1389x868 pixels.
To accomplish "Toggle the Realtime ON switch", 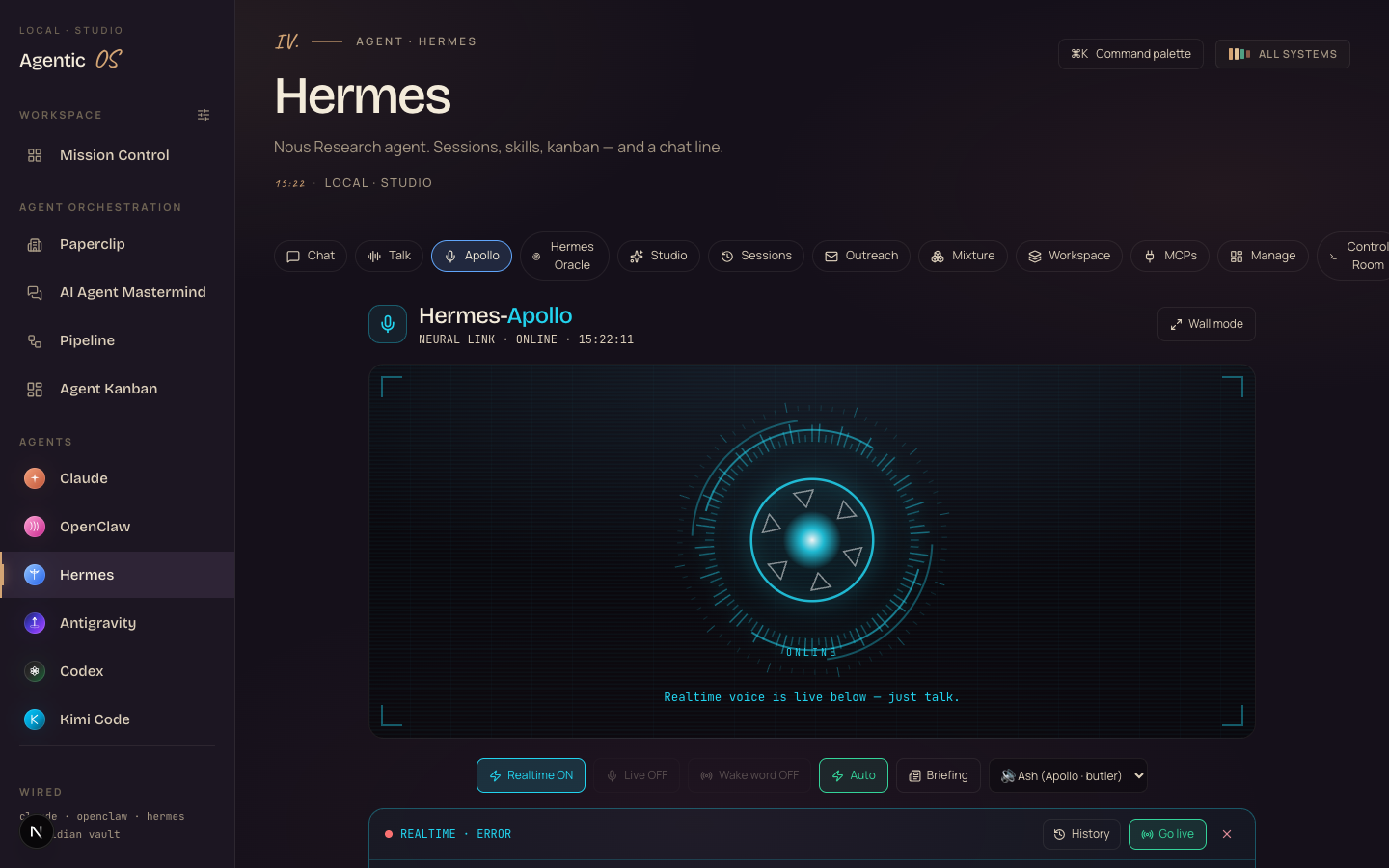I will click(531, 775).
